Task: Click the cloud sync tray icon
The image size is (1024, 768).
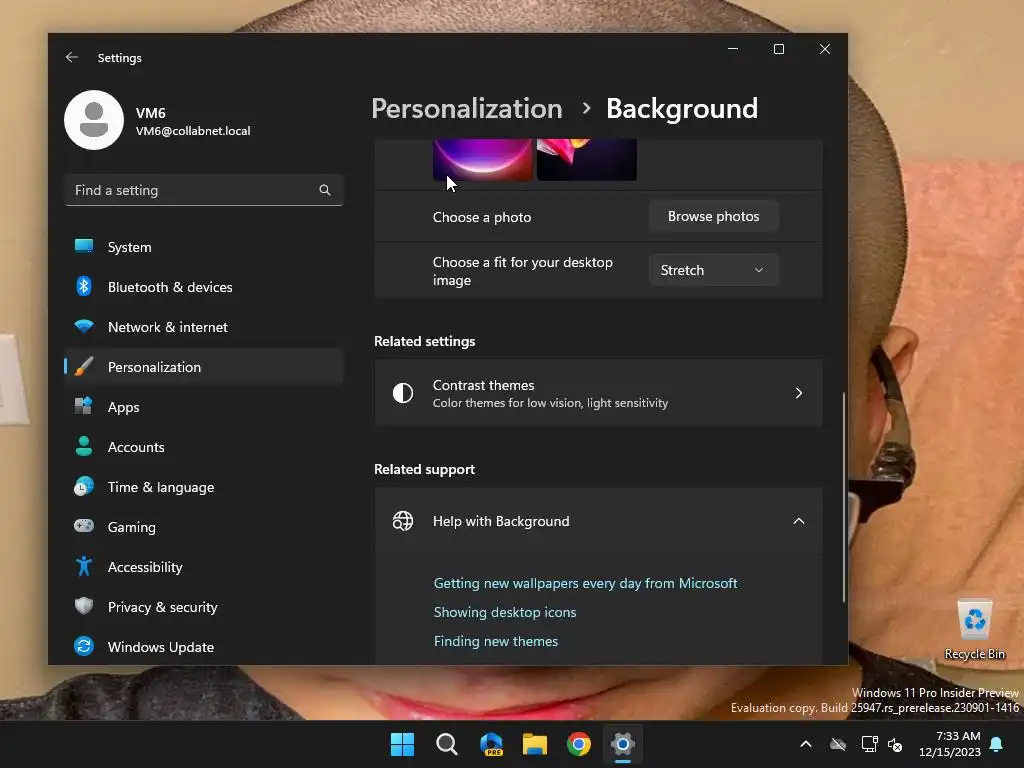Action: [838, 744]
